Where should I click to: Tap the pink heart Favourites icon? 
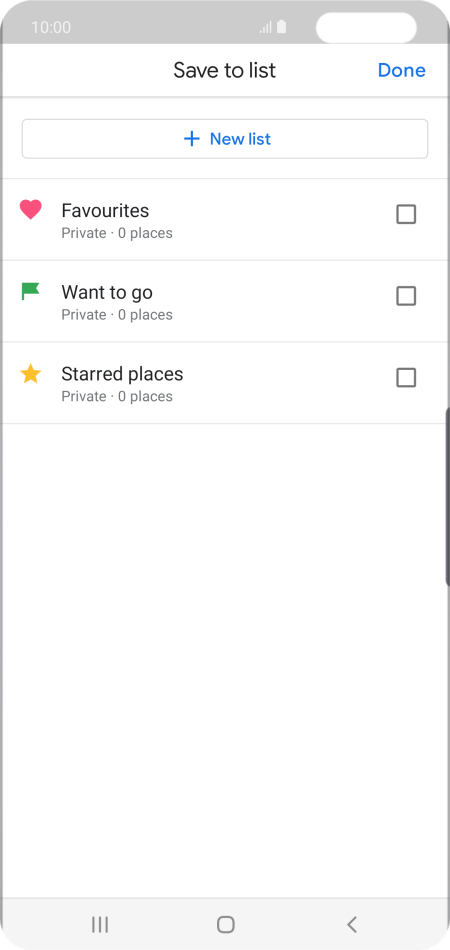[x=30, y=210]
